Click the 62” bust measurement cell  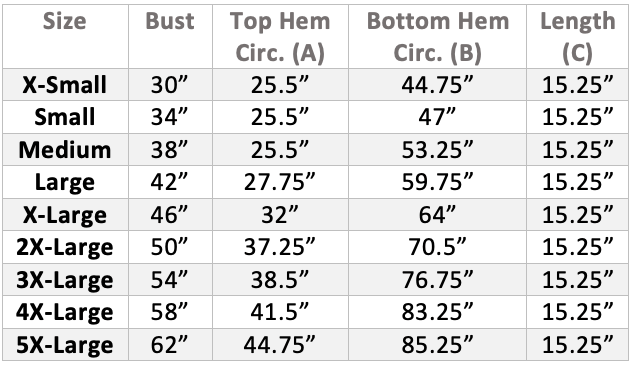(x=170, y=345)
